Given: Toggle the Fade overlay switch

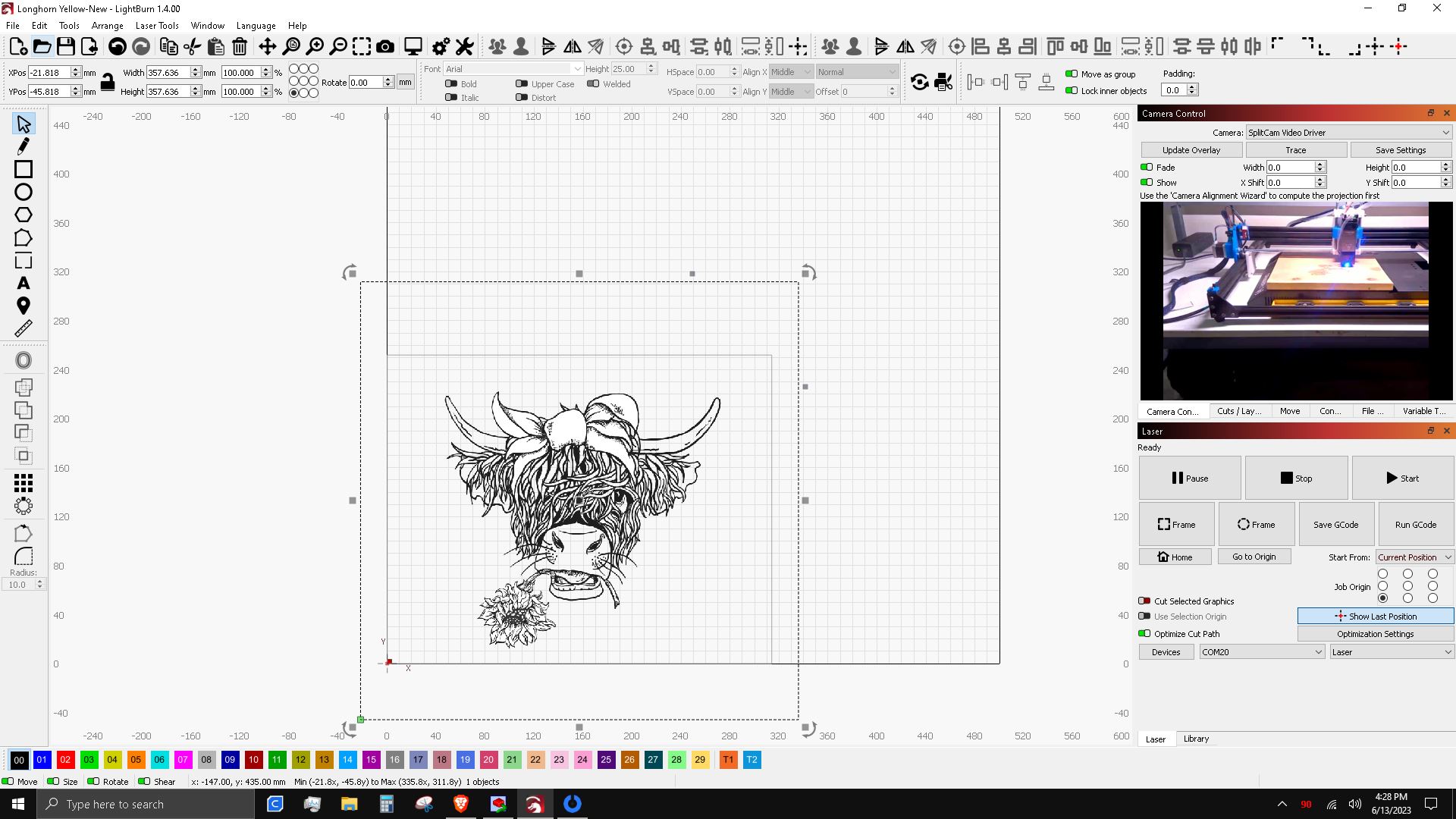Looking at the screenshot, I should point(1147,167).
